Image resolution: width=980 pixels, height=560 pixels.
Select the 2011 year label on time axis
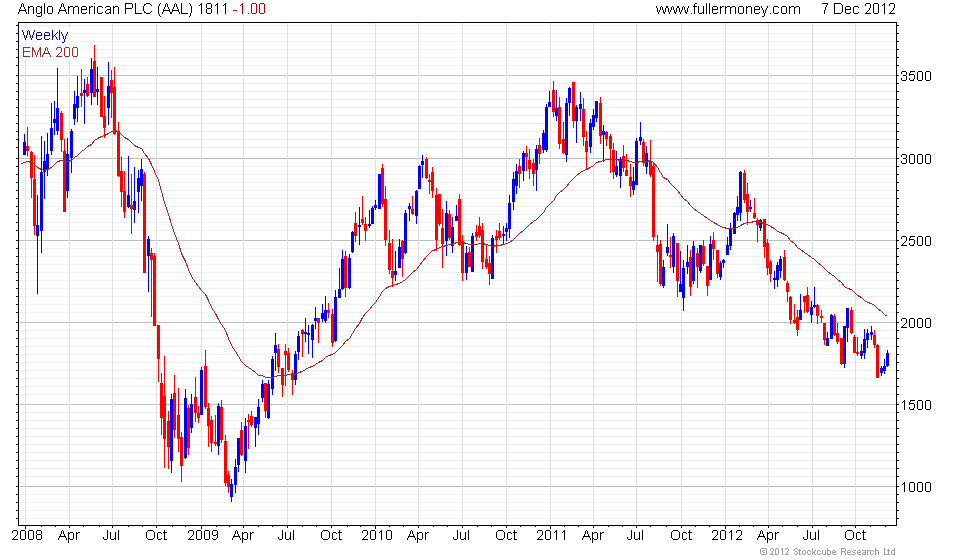click(551, 536)
